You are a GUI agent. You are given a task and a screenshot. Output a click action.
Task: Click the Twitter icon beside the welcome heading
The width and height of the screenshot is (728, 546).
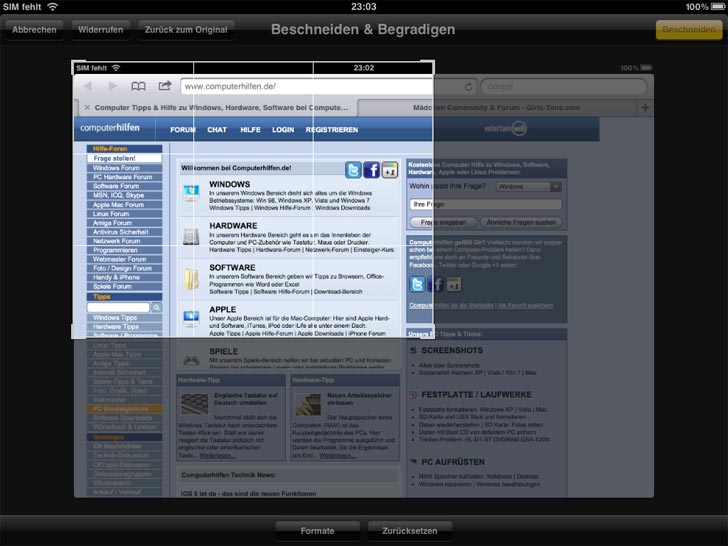[353, 170]
